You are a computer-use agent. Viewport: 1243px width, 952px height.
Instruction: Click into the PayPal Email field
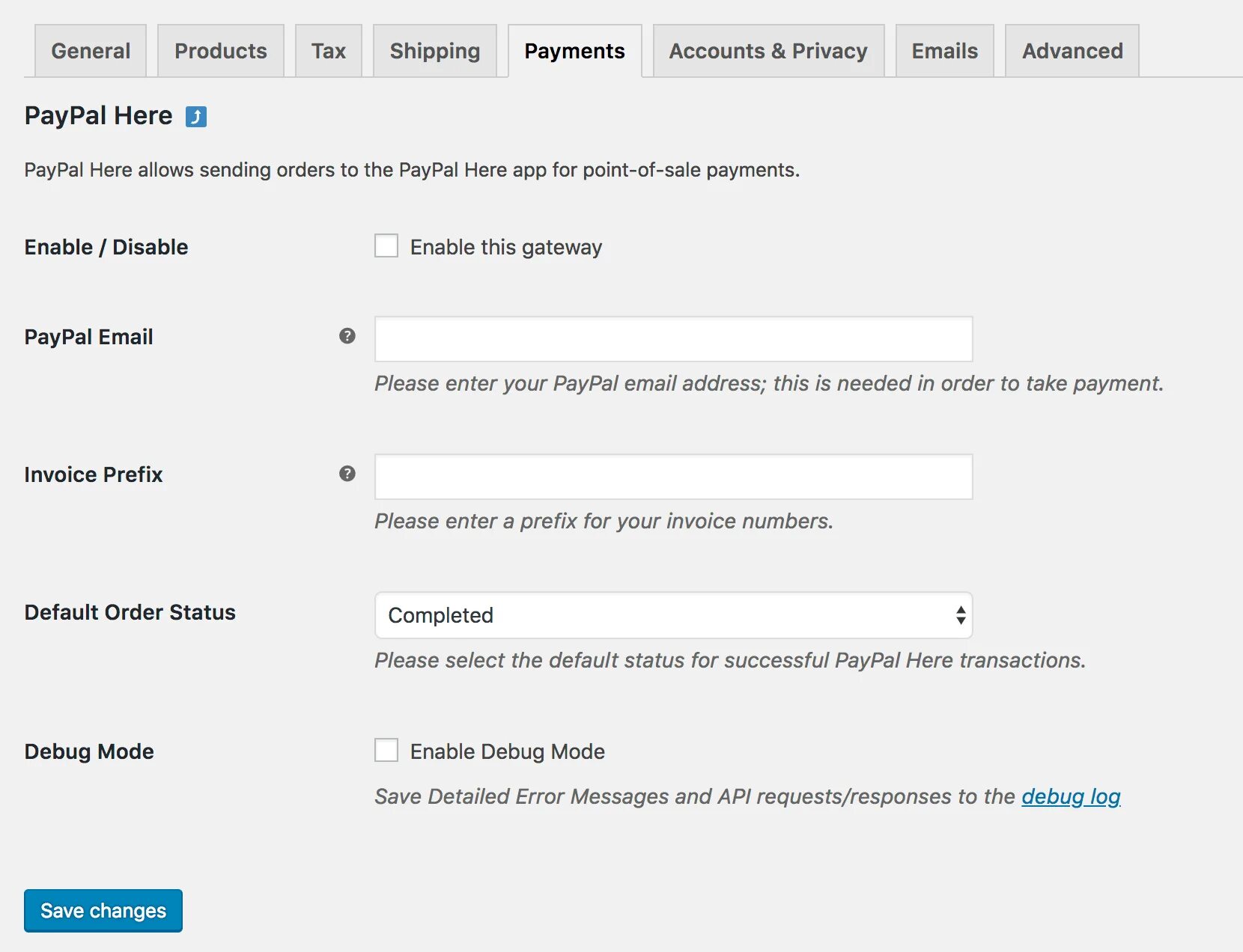pos(673,339)
